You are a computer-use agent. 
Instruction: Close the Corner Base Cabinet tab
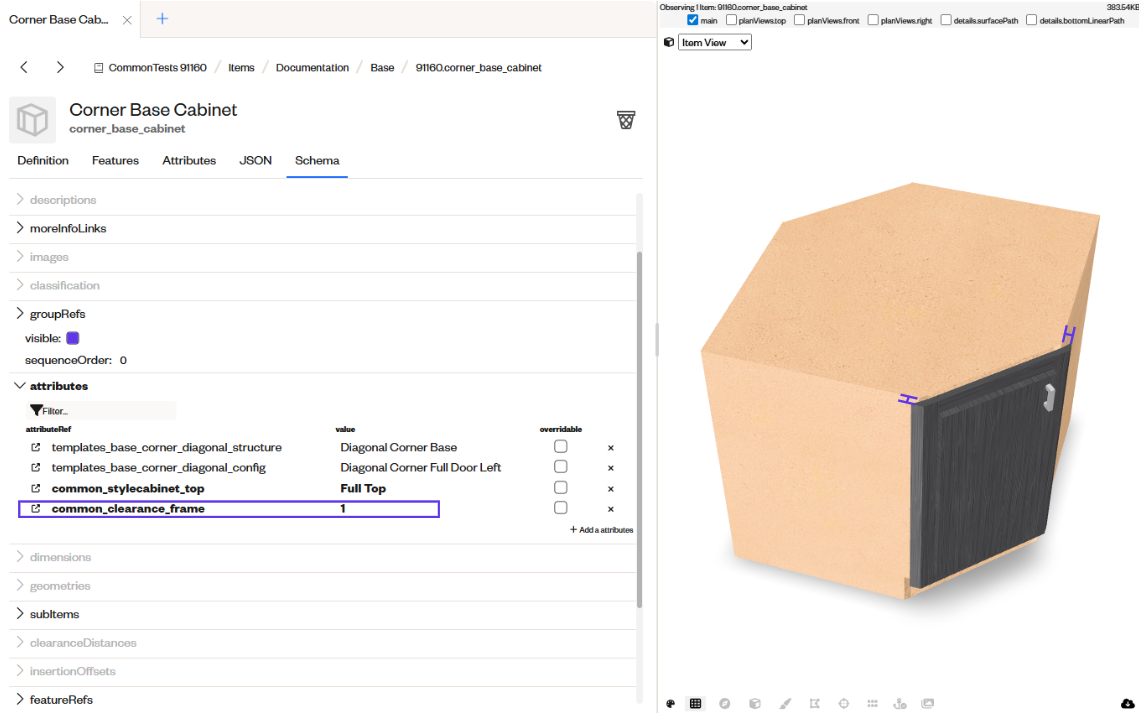[127, 20]
